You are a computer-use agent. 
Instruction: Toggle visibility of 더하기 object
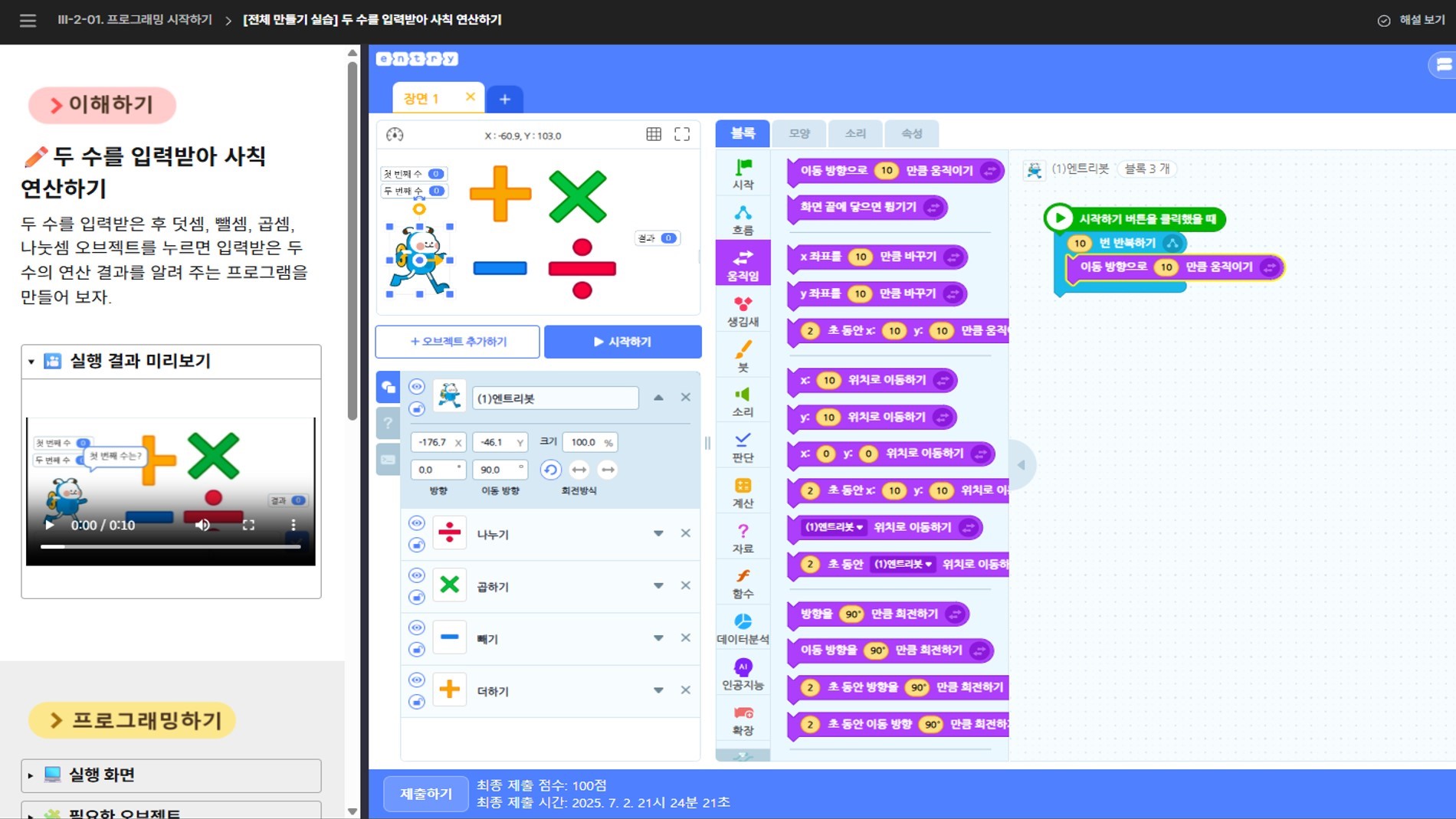tap(417, 680)
